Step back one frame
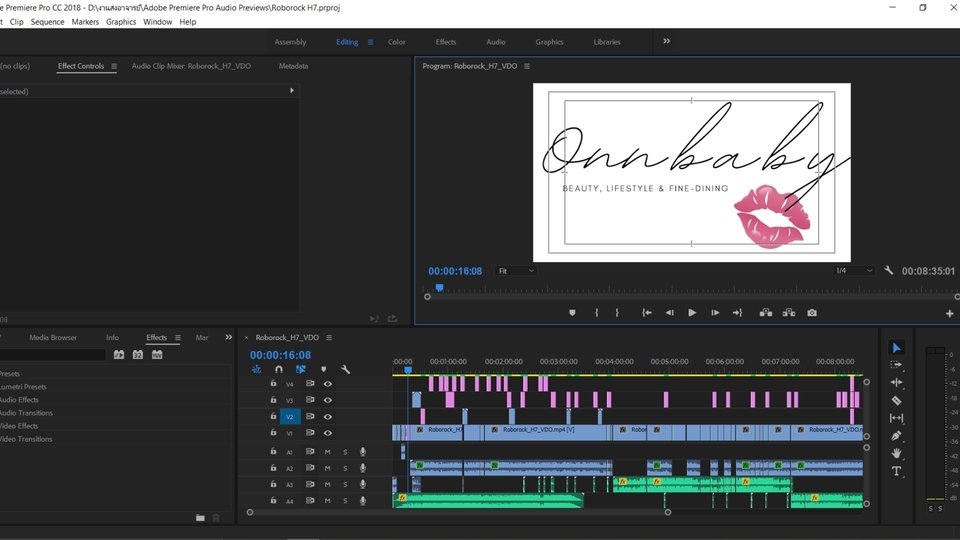 pyautogui.click(x=669, y=313)
